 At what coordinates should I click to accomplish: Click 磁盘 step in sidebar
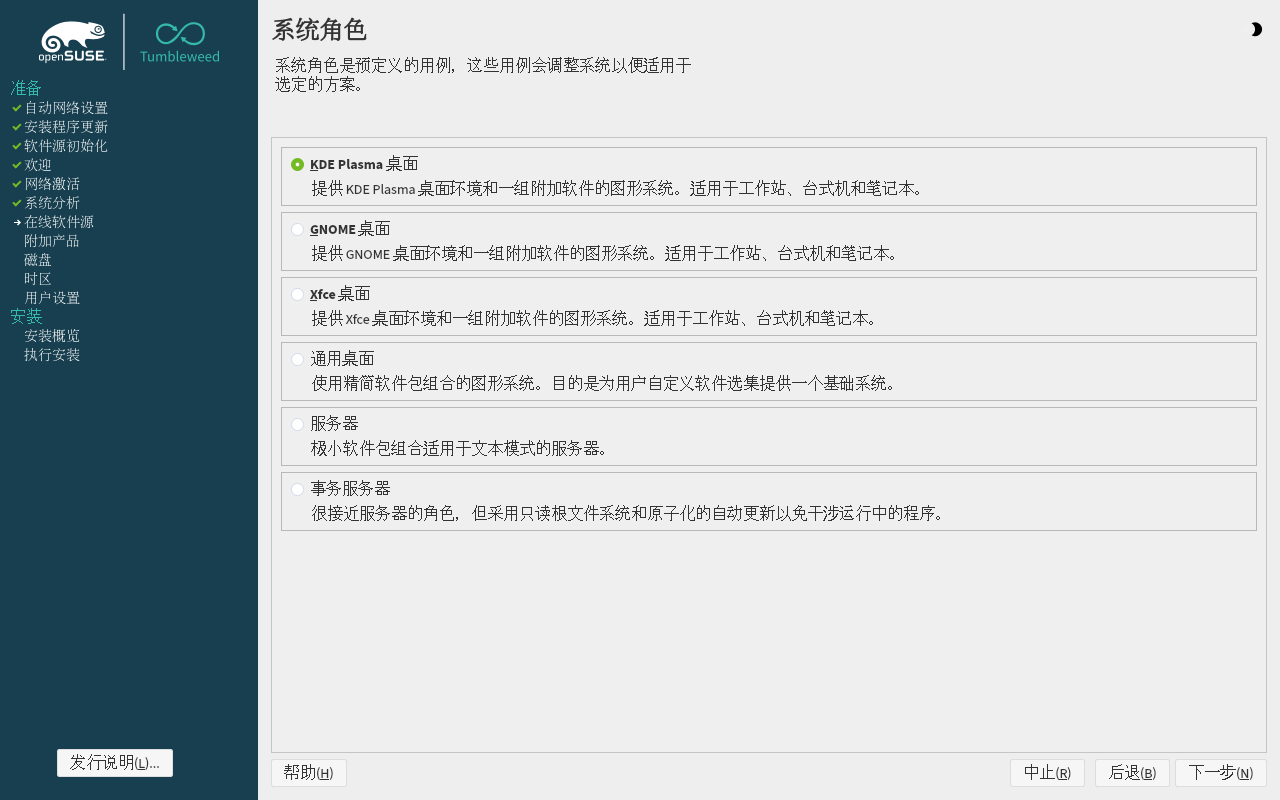[38, 260]
